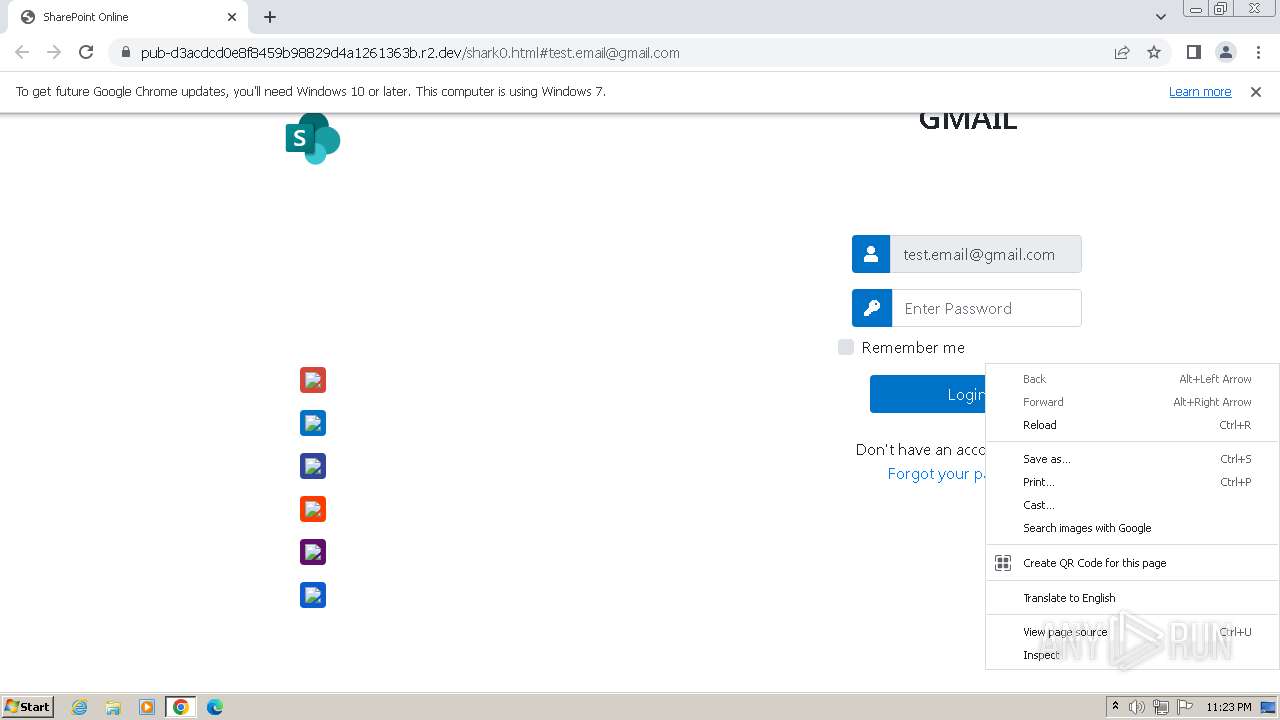Click the Windows Start button
1280x720 pixels.
28,707
